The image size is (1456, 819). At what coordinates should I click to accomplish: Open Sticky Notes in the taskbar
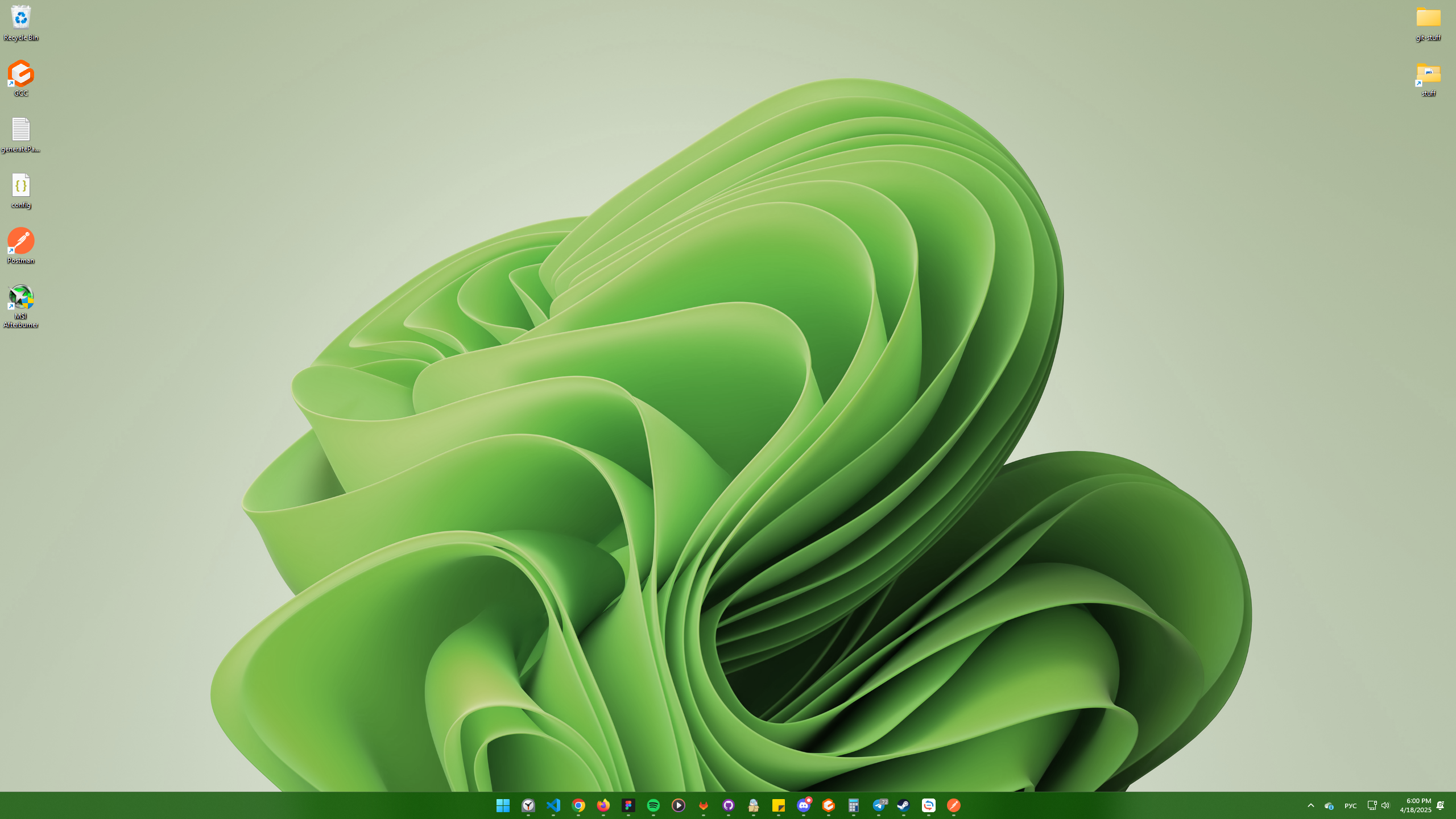(x=779, y=805)
